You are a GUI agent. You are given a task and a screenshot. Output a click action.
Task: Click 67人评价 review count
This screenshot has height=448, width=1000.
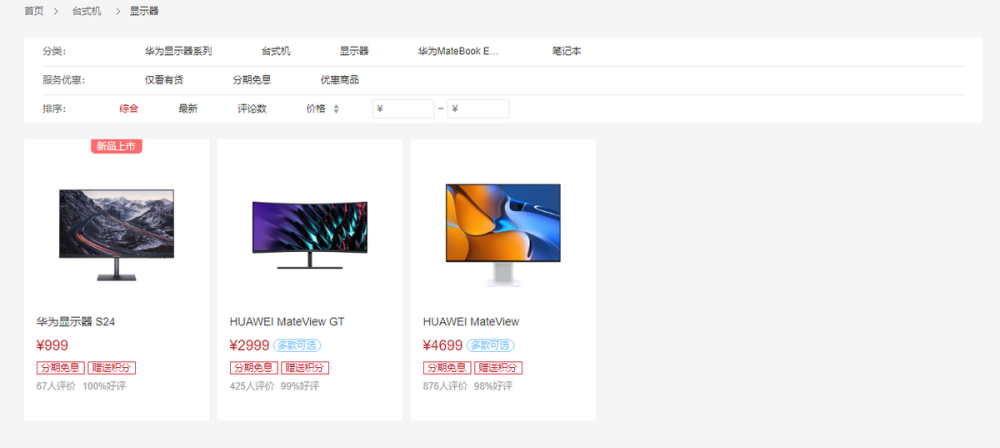pos(56,387)
